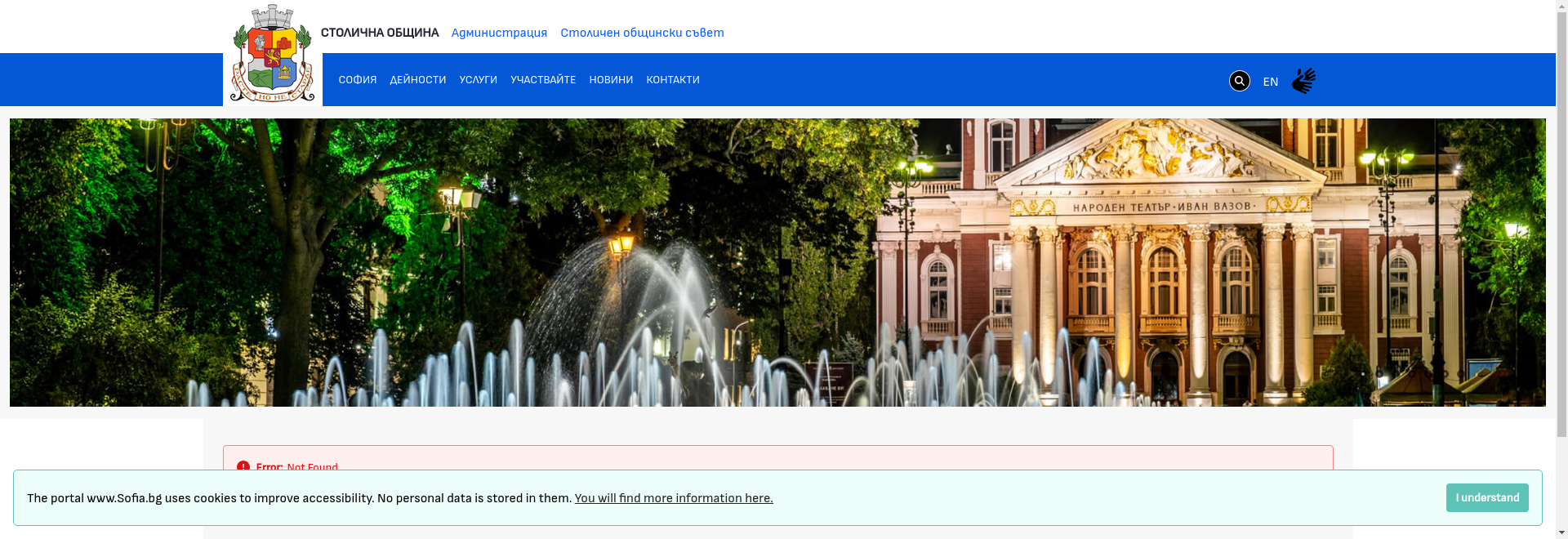Open 'You will find more information here' link
This screenshot has height=539, width=1568.
coord(673,498)
